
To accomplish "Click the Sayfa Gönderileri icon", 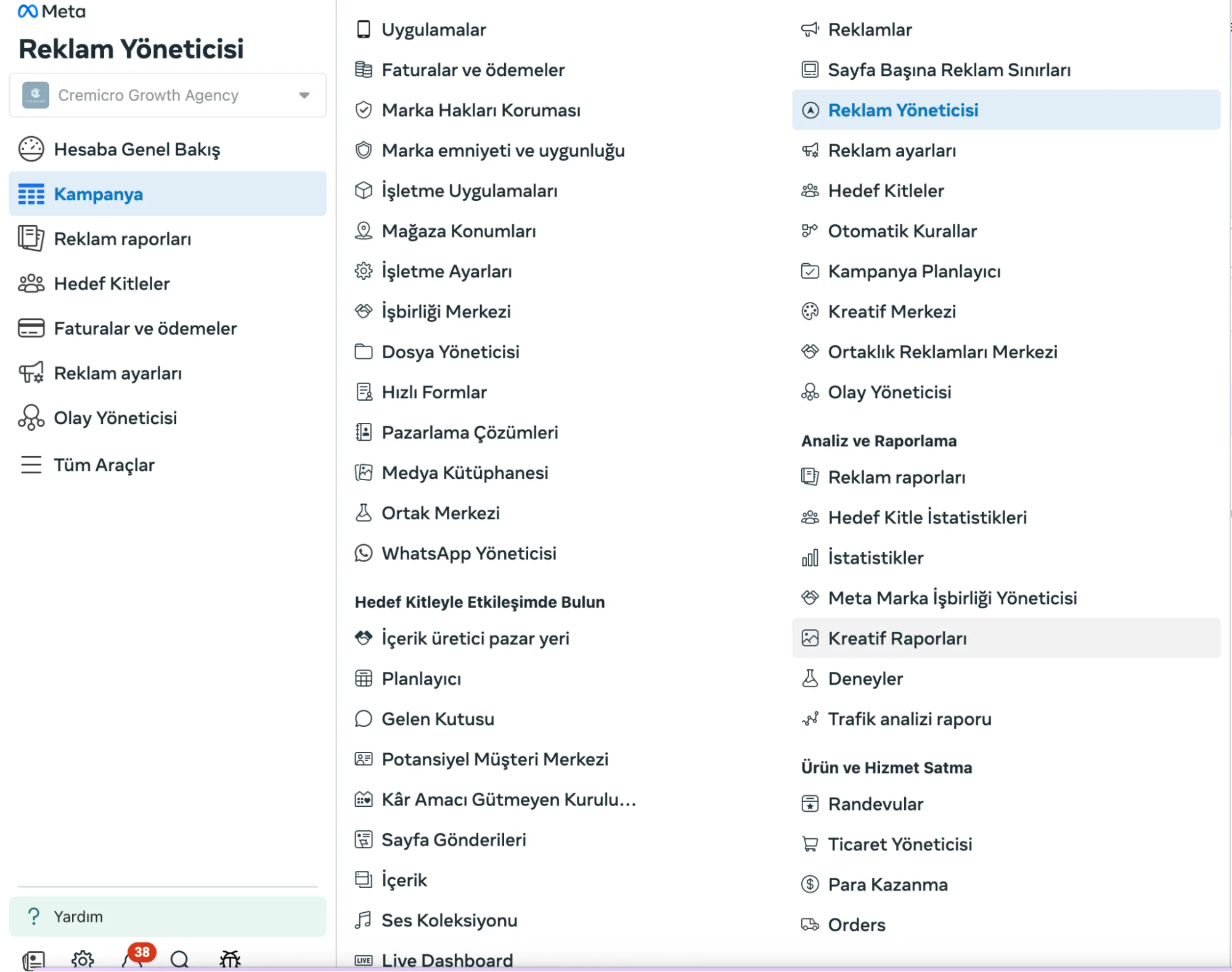I will 364,839.
